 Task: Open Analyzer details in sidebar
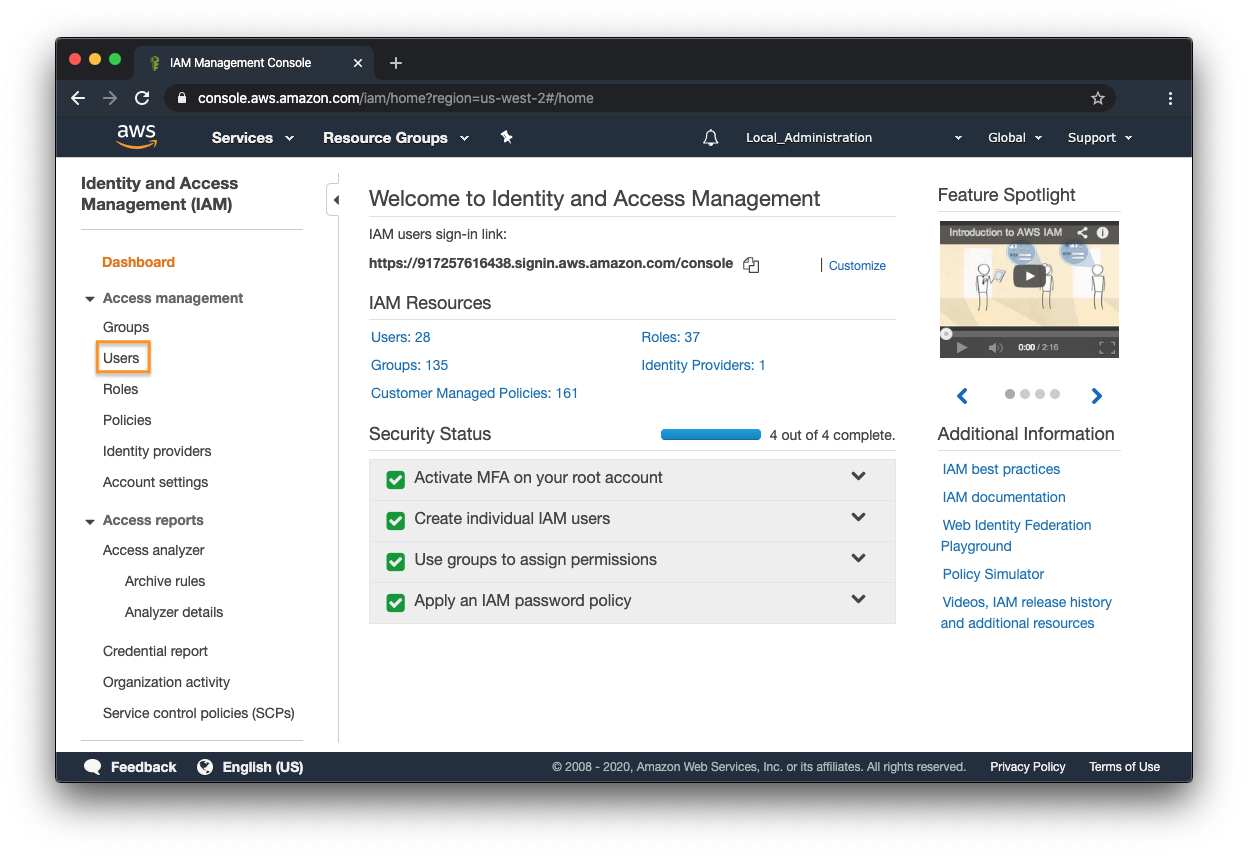[174, 612]
